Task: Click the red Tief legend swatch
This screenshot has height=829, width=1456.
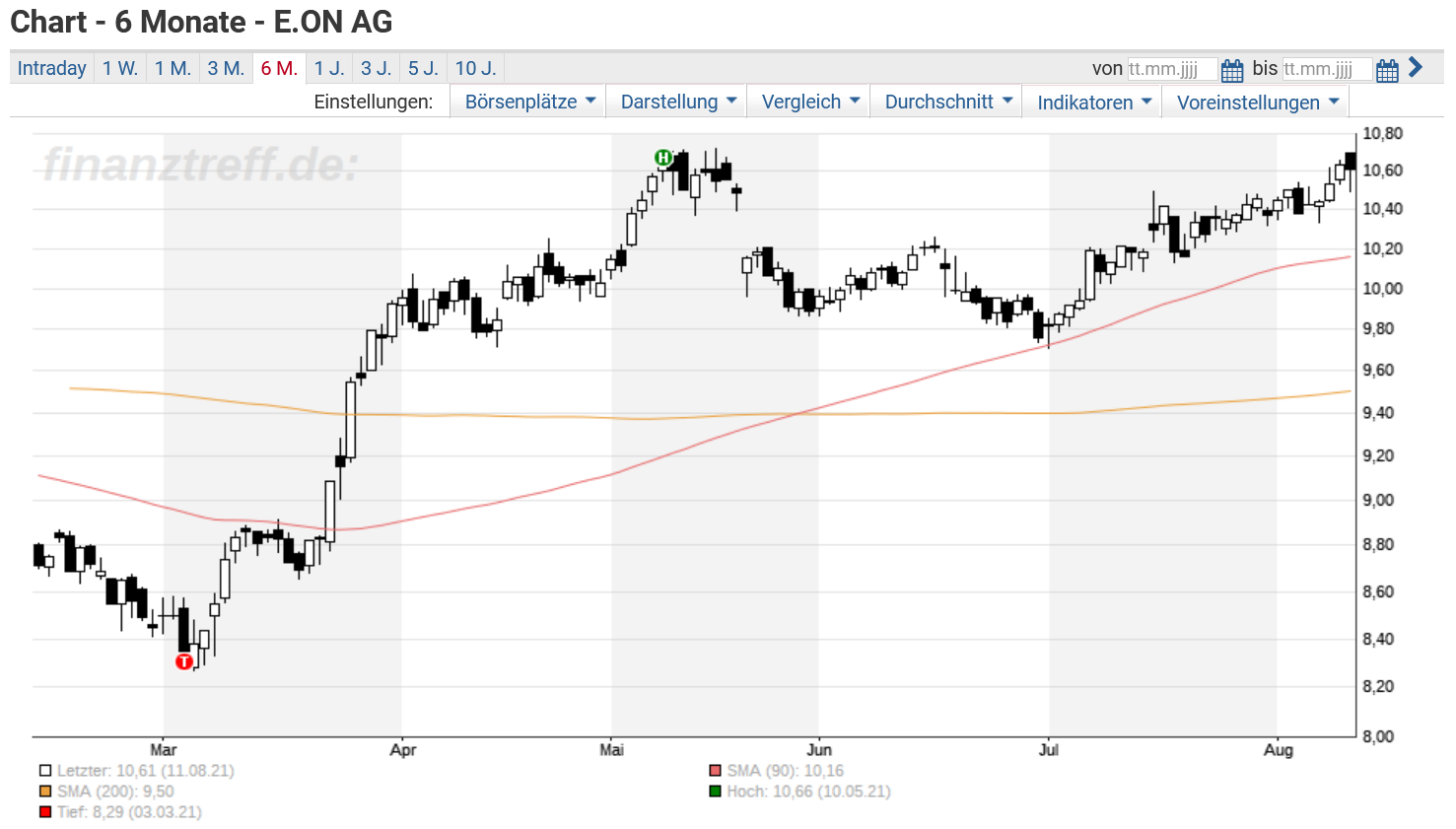Action: (x=45, y=812)
